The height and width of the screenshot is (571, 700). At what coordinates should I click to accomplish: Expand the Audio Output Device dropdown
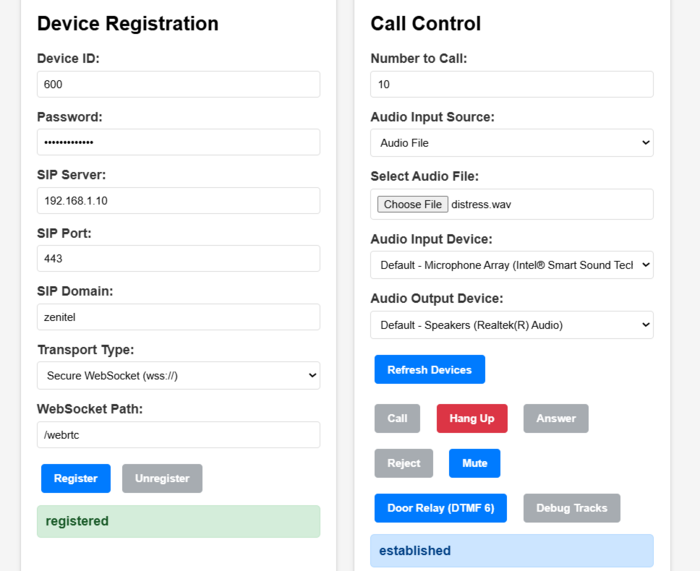click(x=511, y=325)
